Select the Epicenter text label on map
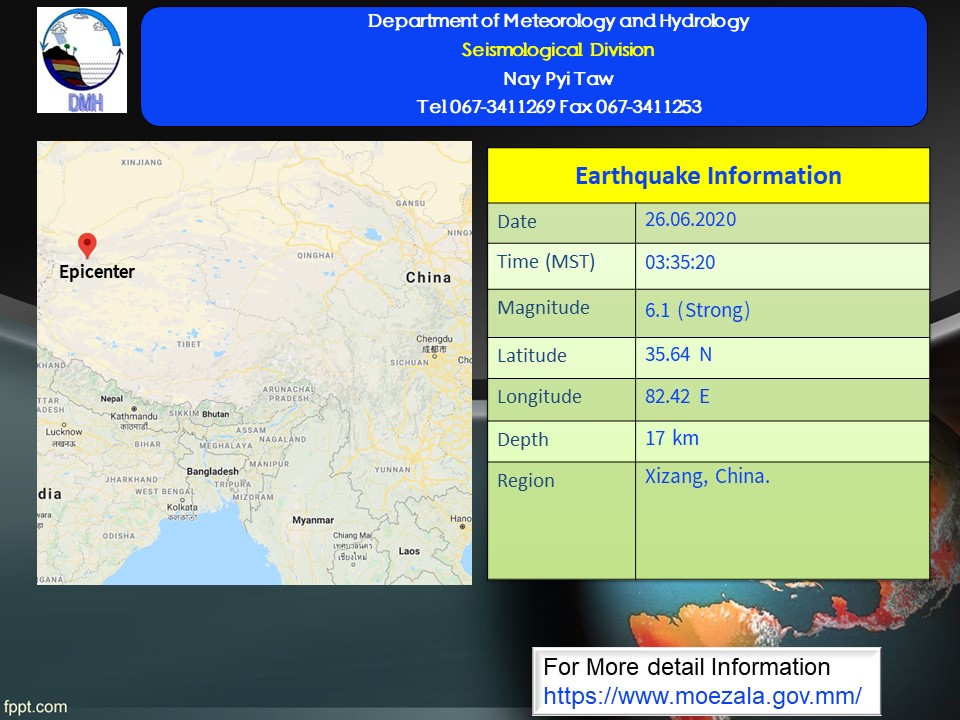The image size is (960, 720). point(96,272)
